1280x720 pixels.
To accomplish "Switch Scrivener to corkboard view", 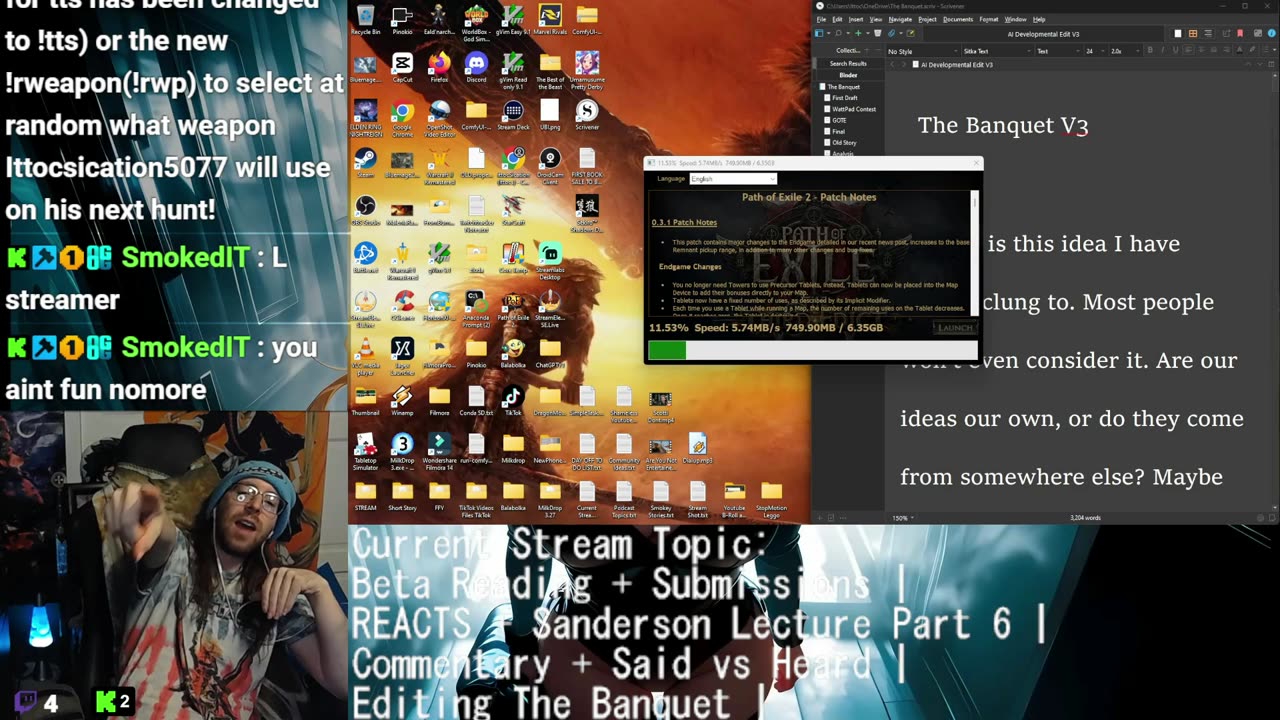I will (x=1193, y=33).
